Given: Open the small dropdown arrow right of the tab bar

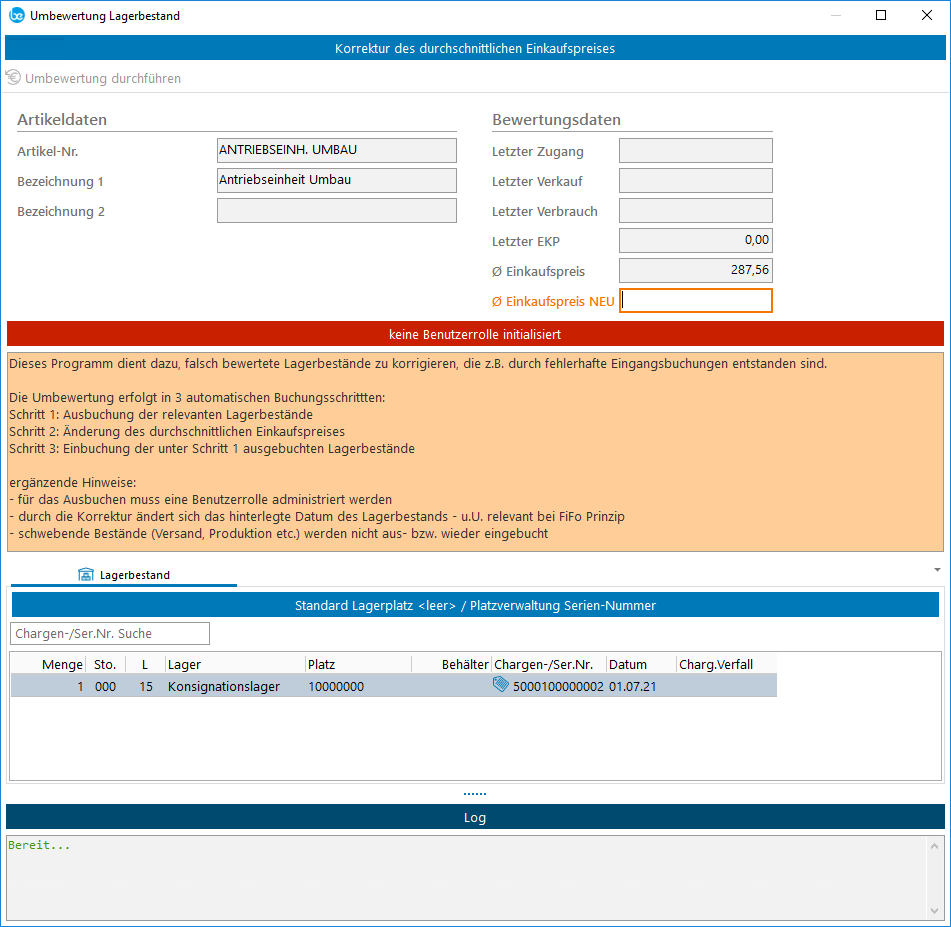Looking at the screenshot, I should coord(937,569).
